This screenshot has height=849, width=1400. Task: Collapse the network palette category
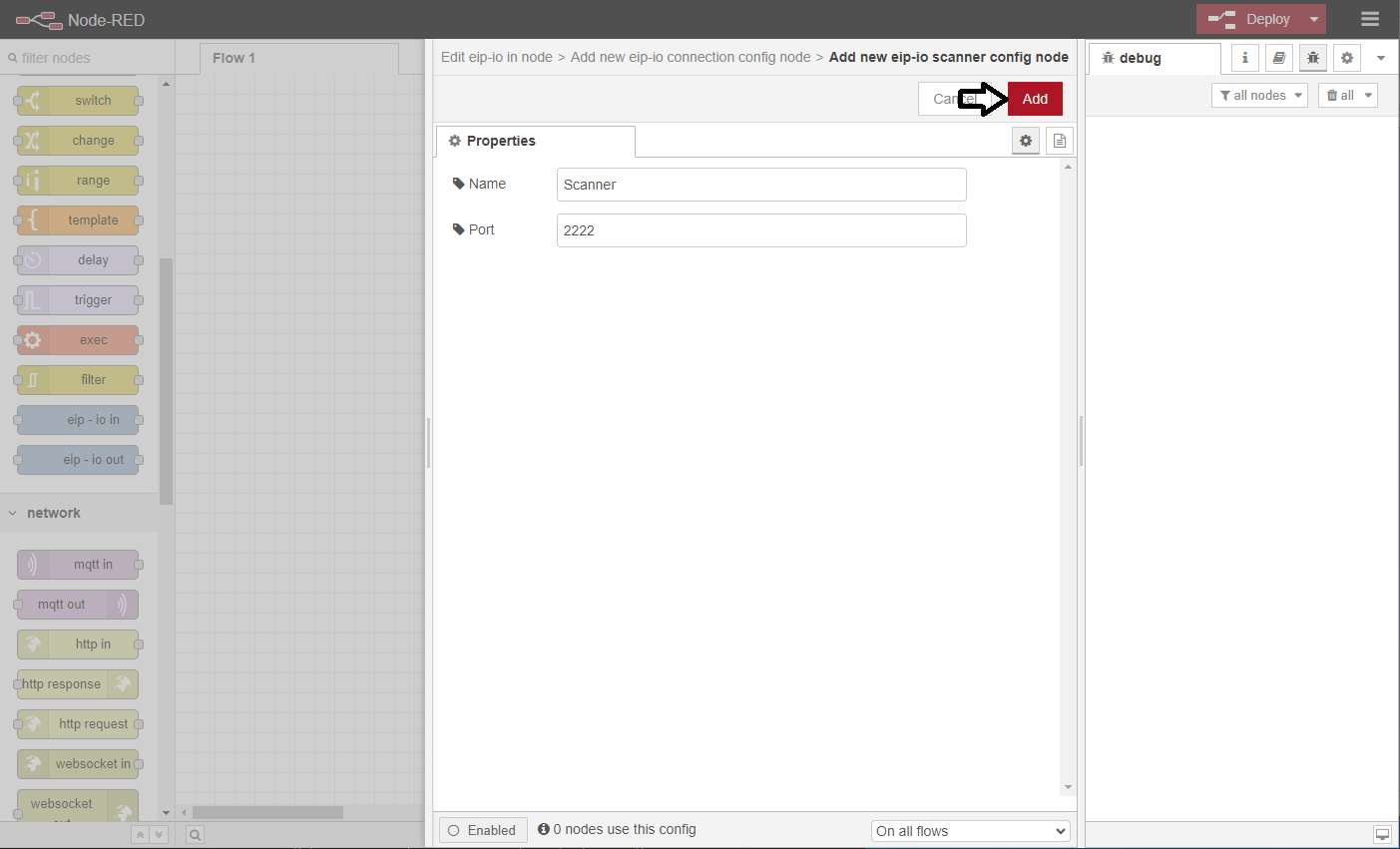pos(79,513)
